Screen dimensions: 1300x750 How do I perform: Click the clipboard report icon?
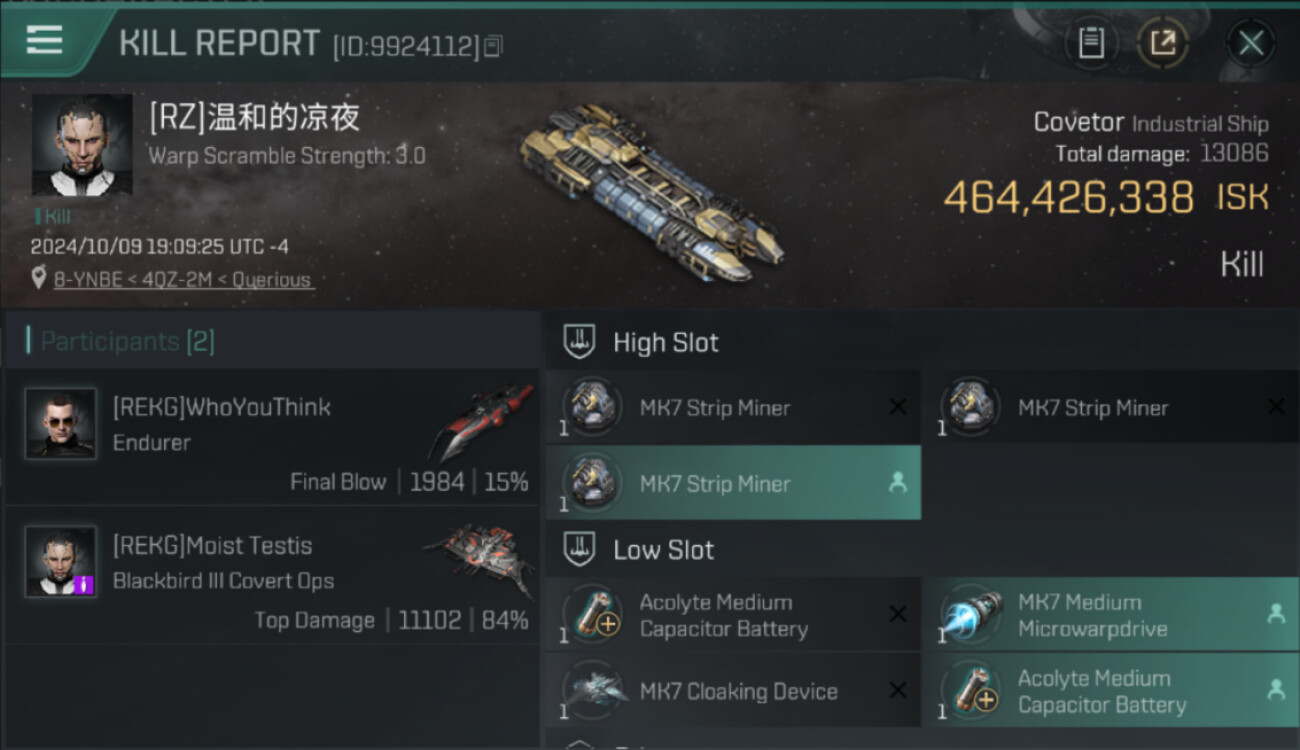(1091, 43)
